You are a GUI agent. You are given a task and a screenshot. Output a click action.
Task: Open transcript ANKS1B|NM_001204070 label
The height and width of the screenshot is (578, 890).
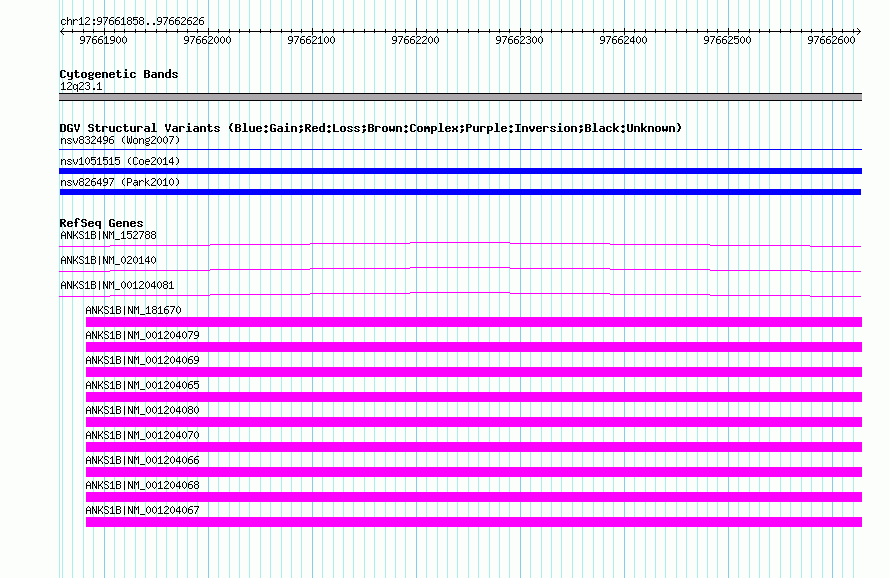click(x=142, y=435)
